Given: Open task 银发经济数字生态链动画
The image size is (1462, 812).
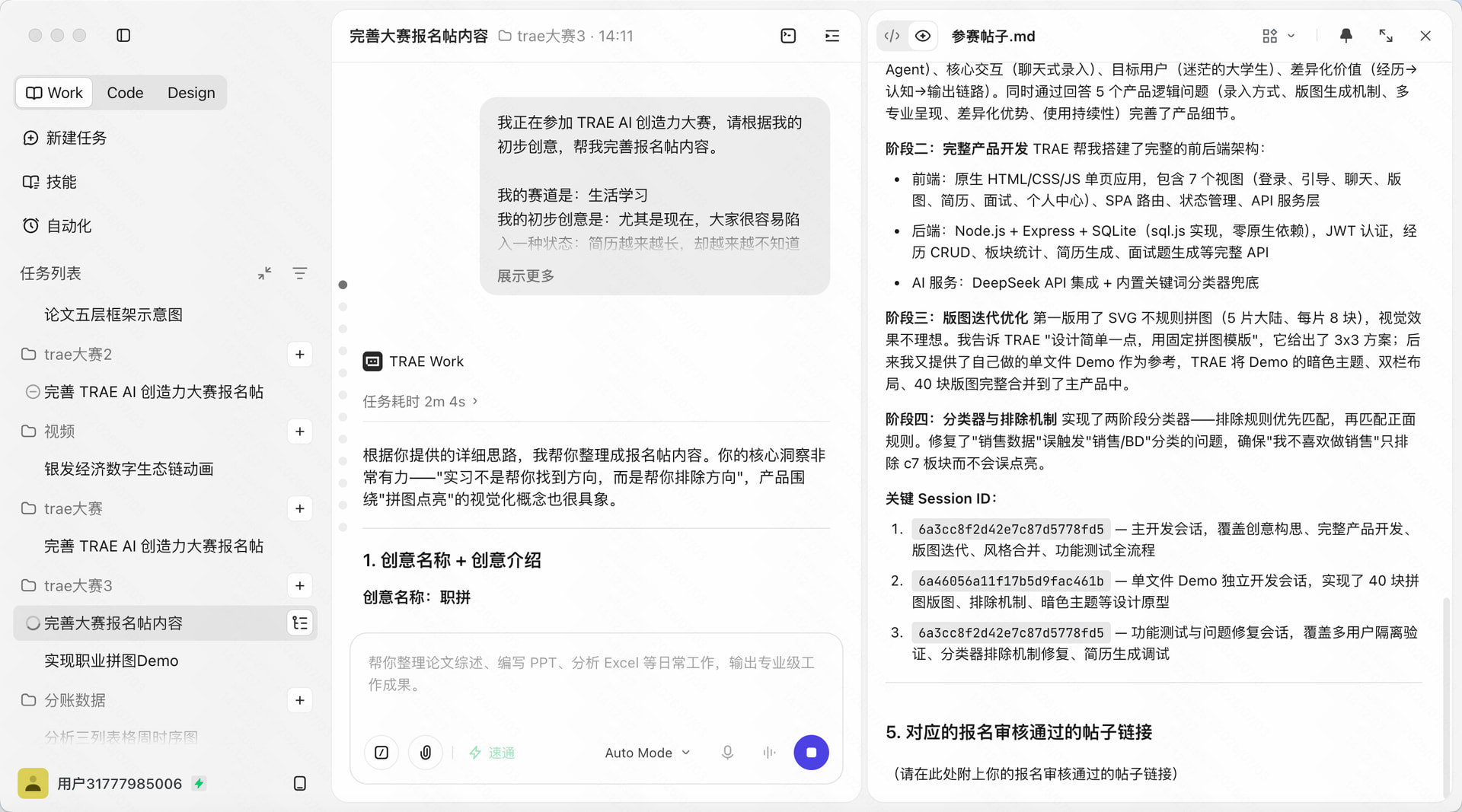Looking at the screenshot, I should click(x=129, y=470).
